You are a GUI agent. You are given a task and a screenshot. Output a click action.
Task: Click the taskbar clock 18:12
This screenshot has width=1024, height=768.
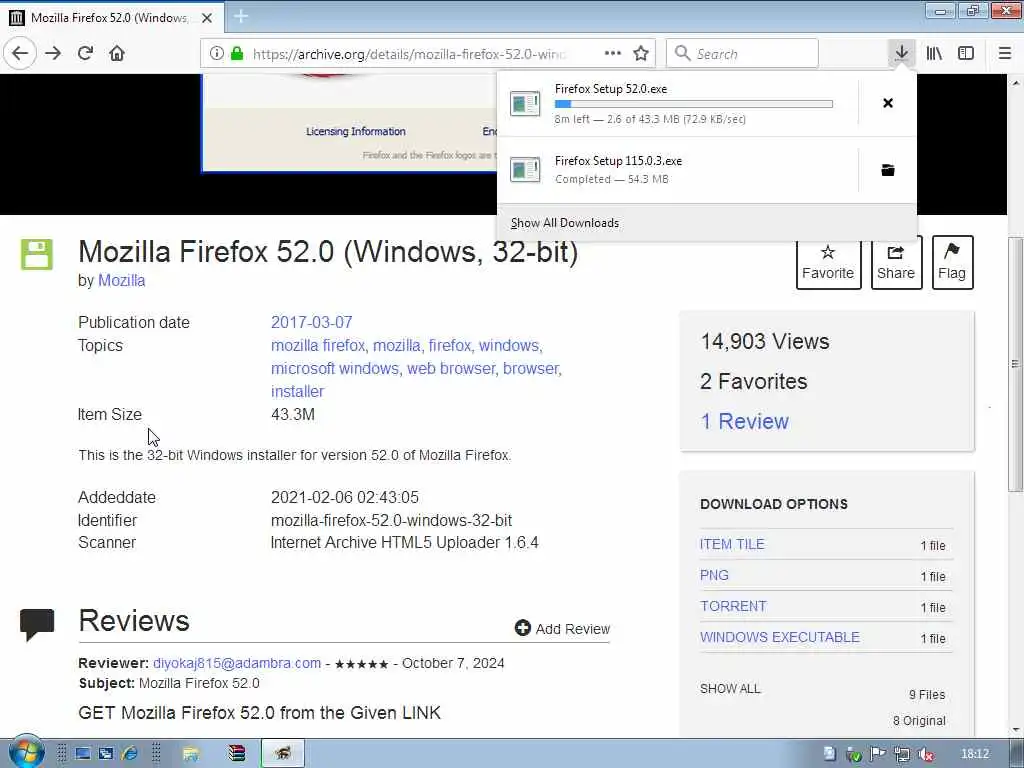tap(975, 754)
